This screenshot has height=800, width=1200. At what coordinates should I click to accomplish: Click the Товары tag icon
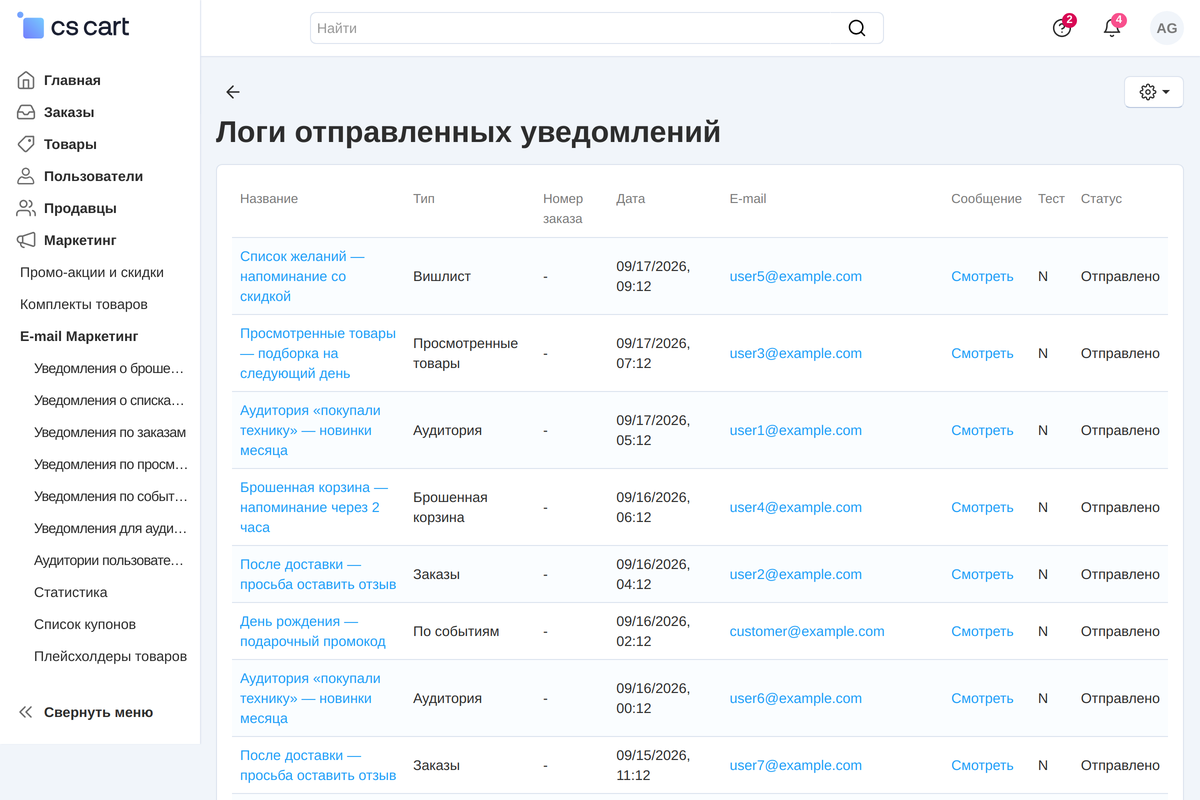(x=26, y=144)
